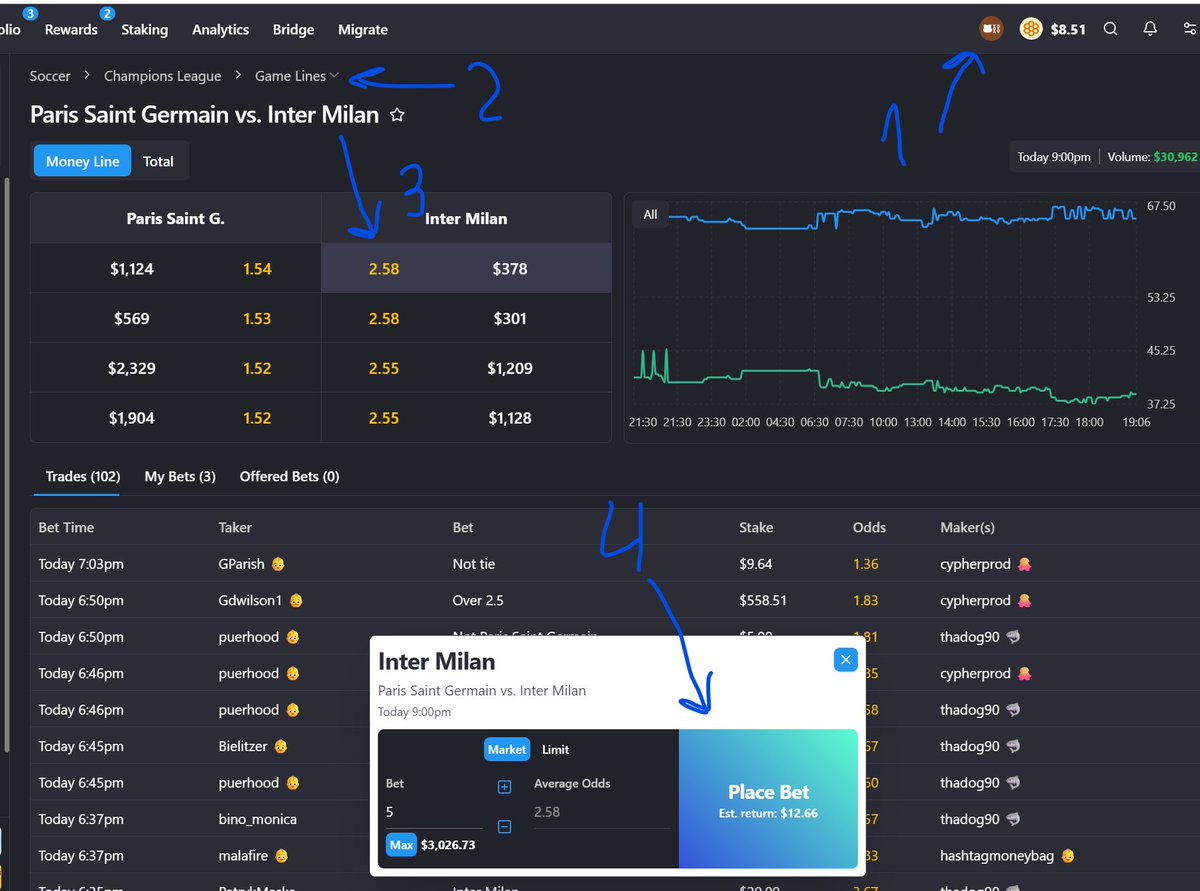
Task: Click Bet Time column header
Action: (x=66, y=527)
